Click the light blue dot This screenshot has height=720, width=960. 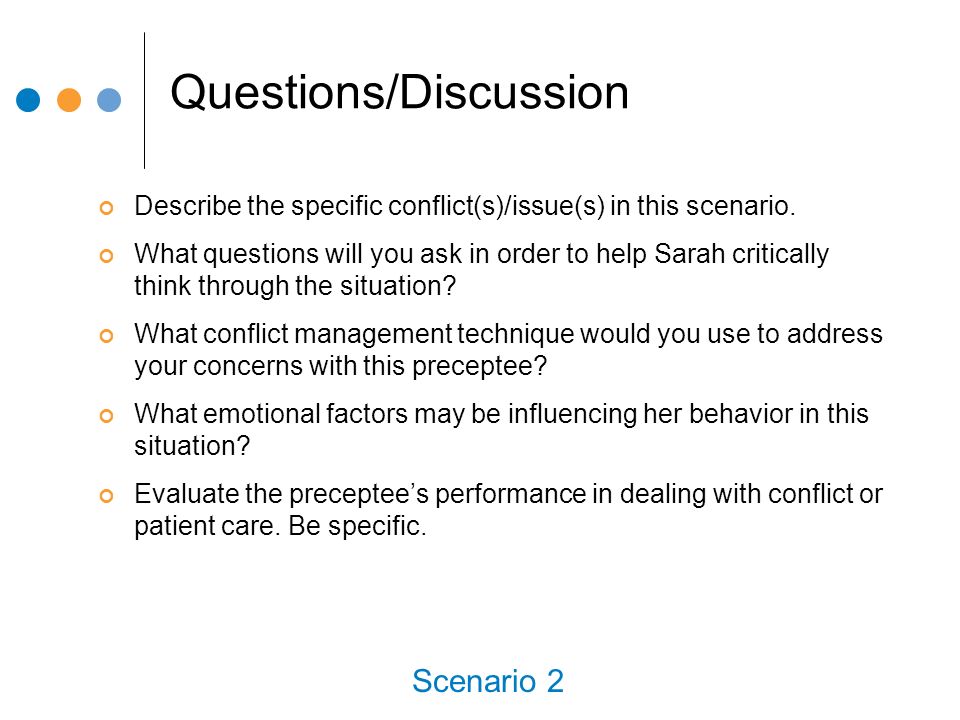pyautogui.click(x=109, y=100)
